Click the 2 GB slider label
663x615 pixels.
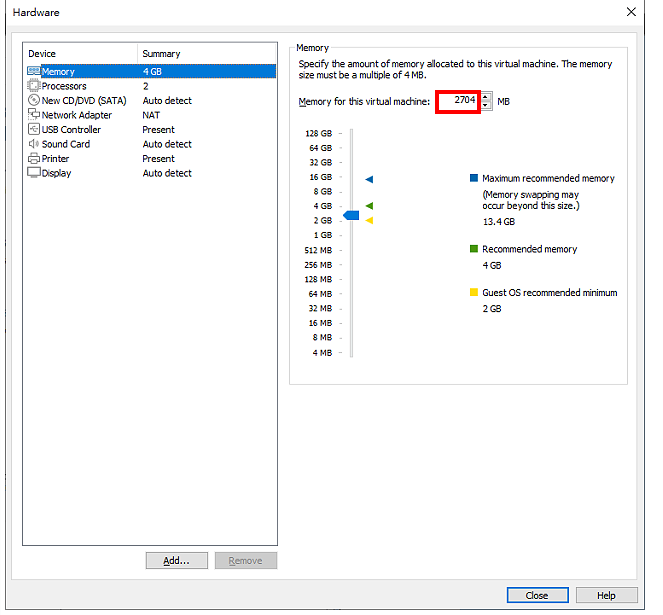[x=323, y=220]
